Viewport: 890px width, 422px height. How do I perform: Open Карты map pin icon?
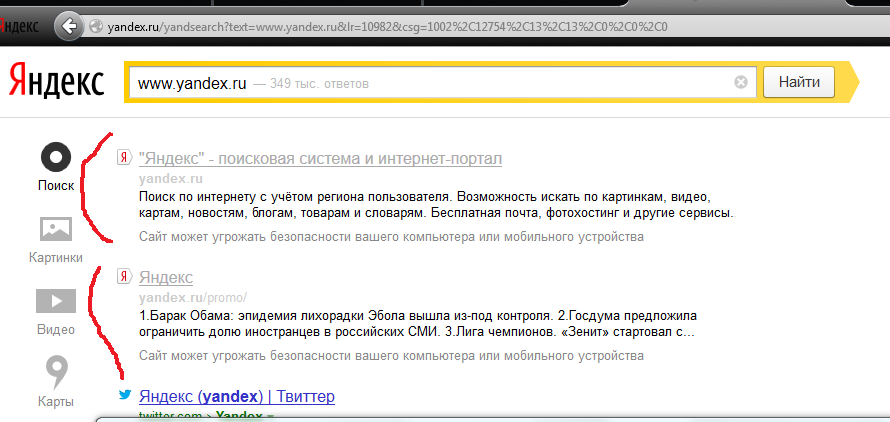56,373
